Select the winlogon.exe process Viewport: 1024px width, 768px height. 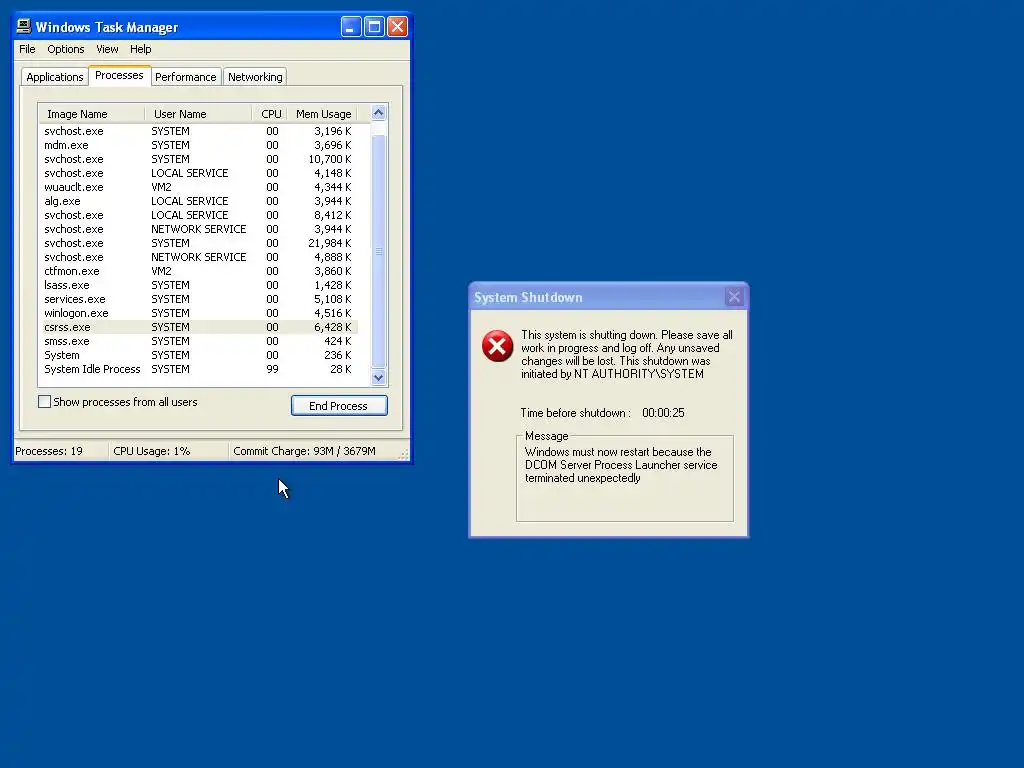point(199,313)
